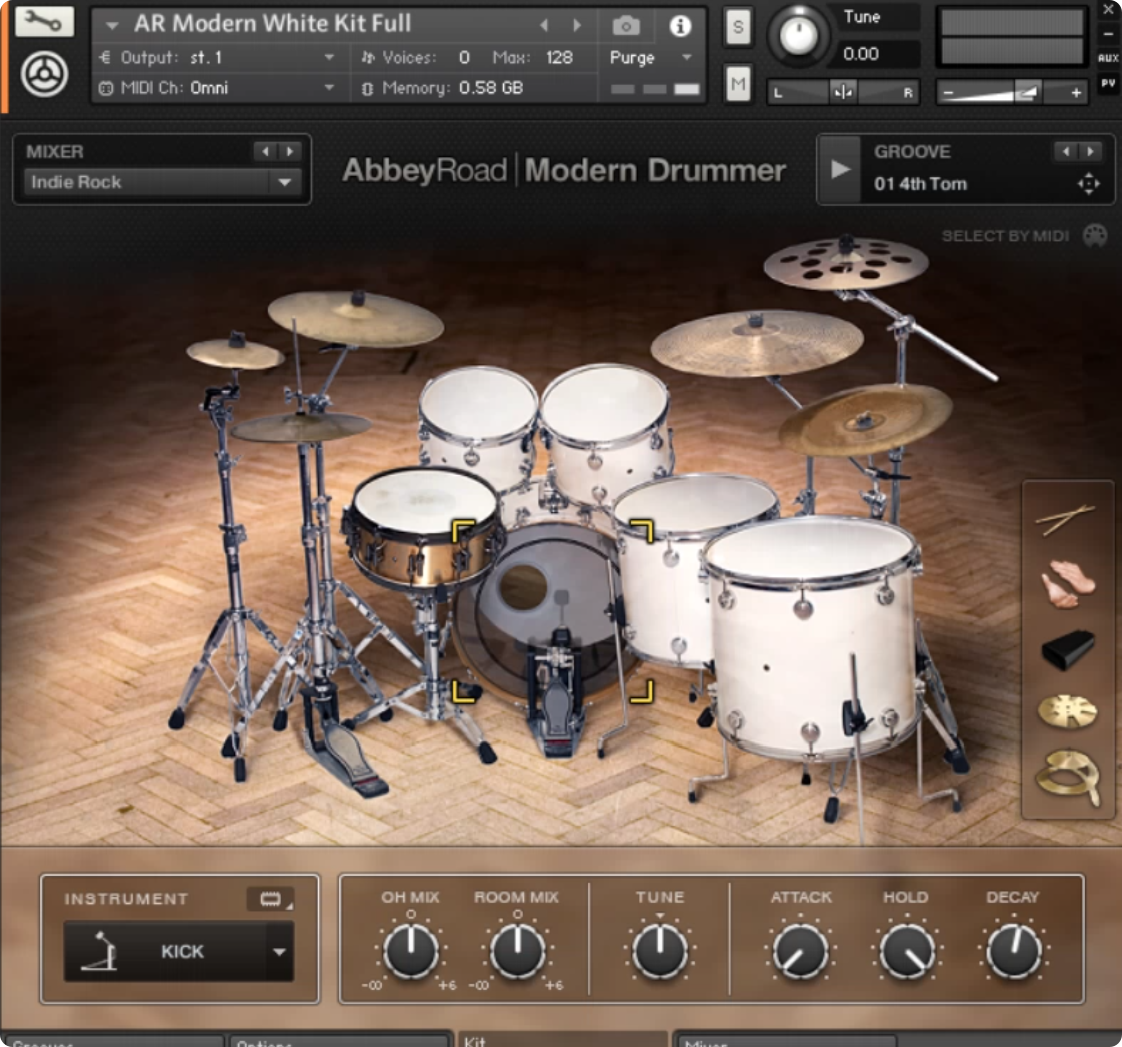Screen dimensions: 1122x1047
Task: Select the gold cymbal percussion icon
Action: 1067,712
